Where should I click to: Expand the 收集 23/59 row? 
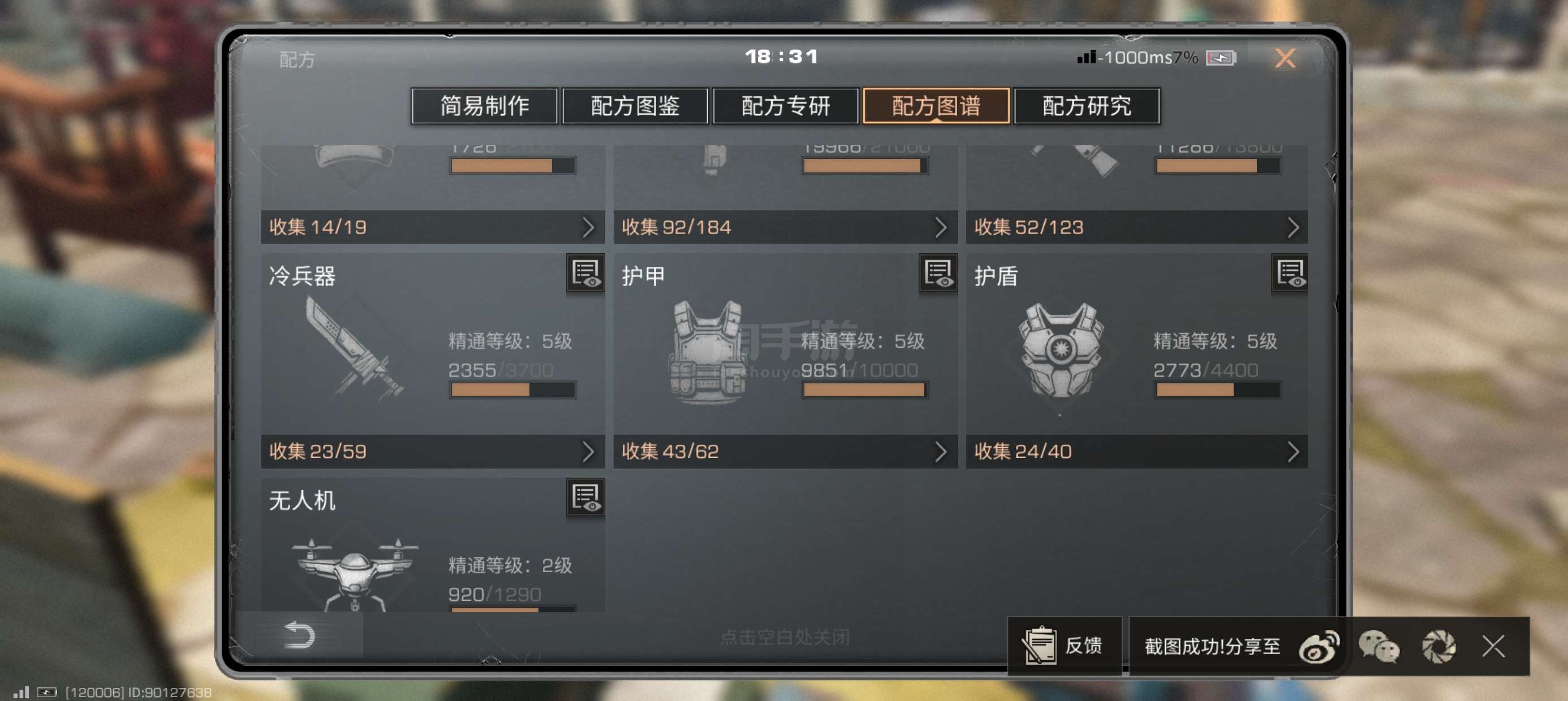[433, 452]
